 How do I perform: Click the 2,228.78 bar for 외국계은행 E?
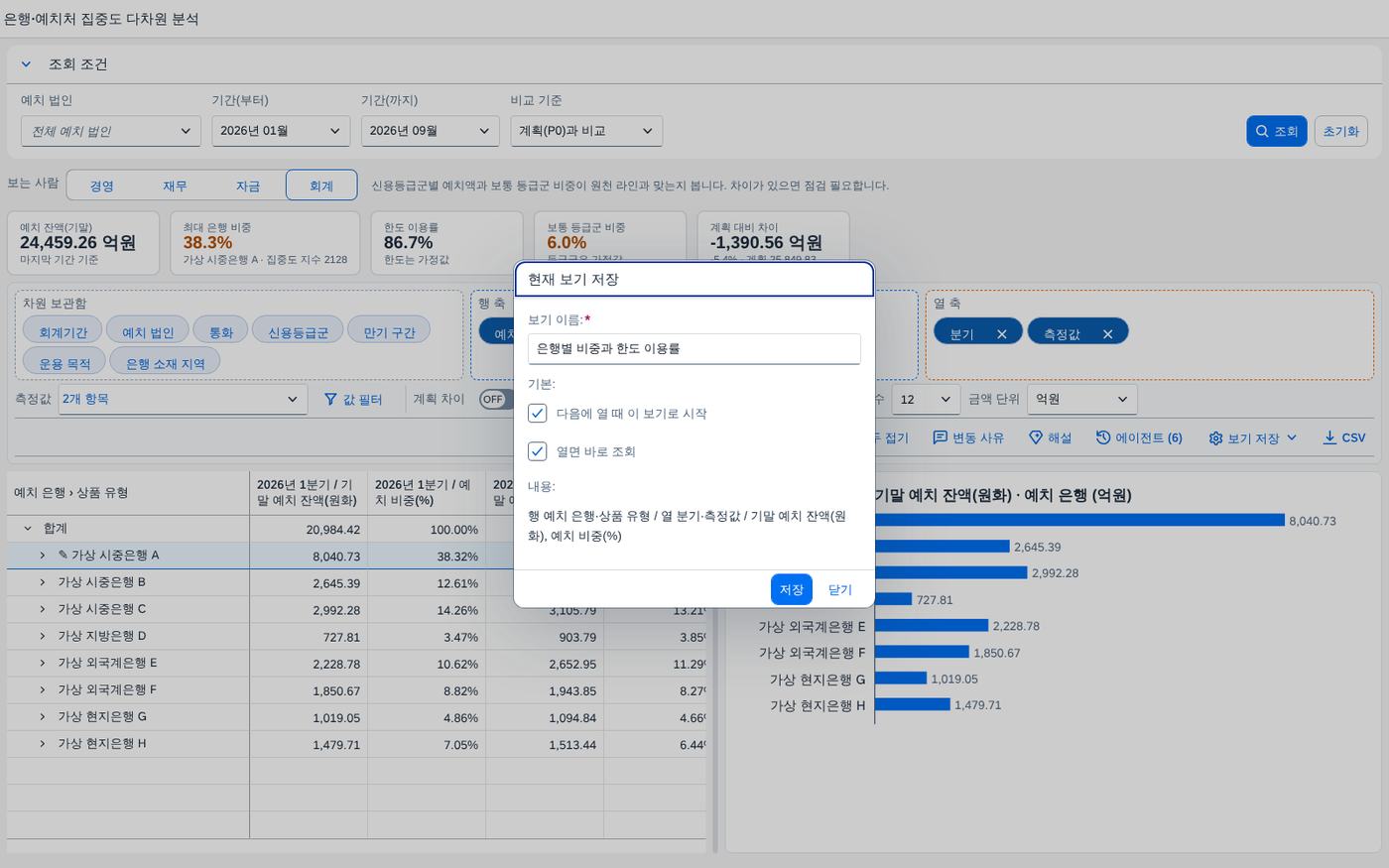932,626
